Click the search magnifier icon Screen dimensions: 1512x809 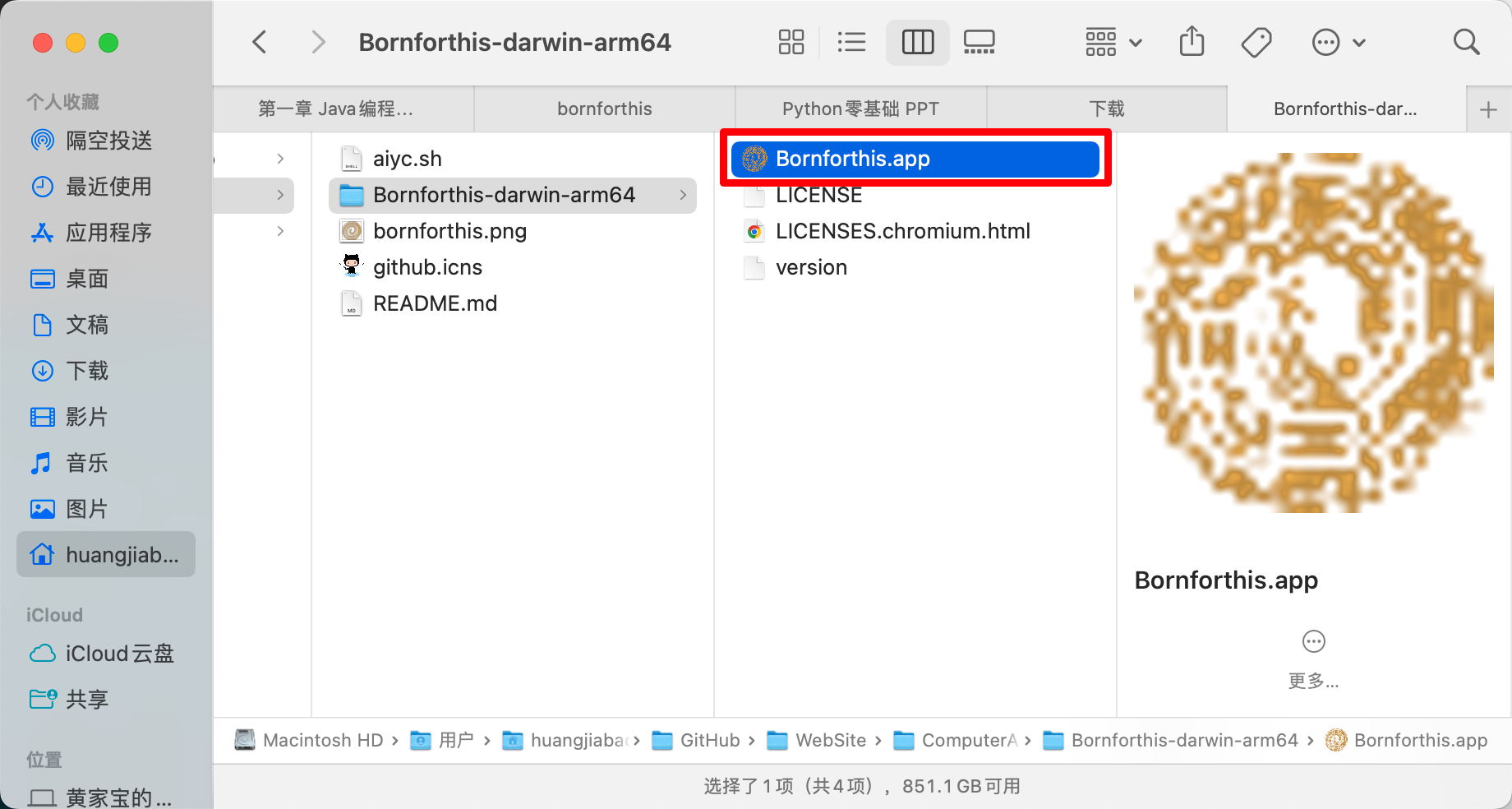[x=1466, y=42]
